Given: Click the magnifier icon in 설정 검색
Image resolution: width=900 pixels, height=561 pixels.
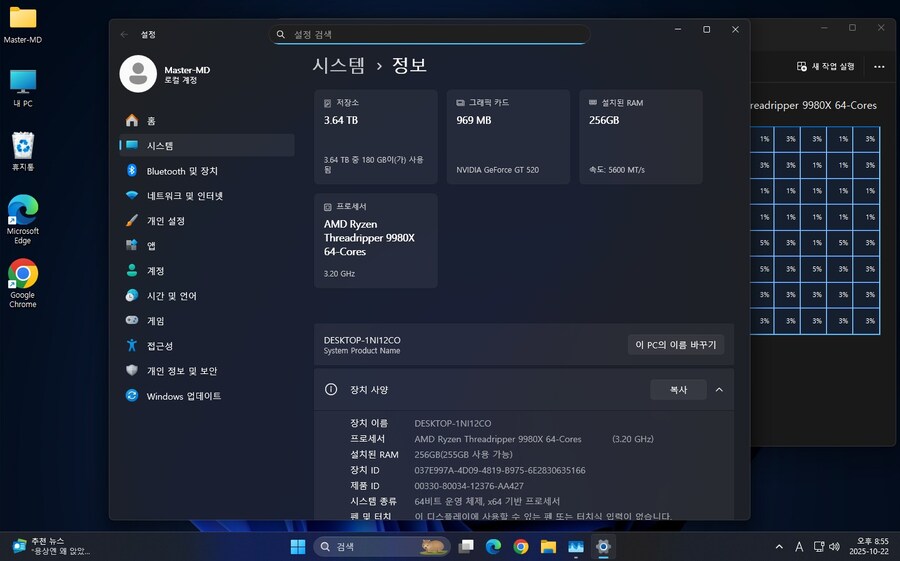Looking at the screenshot, I should tap(281, 34).
